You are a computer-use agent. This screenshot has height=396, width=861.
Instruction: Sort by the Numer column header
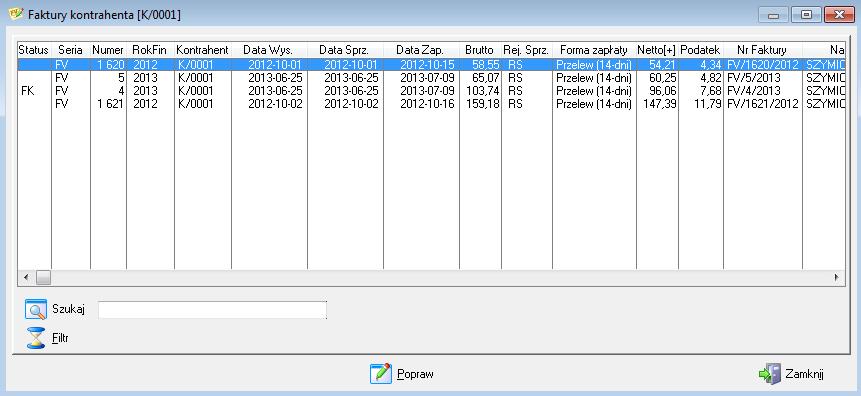[108, 49]
